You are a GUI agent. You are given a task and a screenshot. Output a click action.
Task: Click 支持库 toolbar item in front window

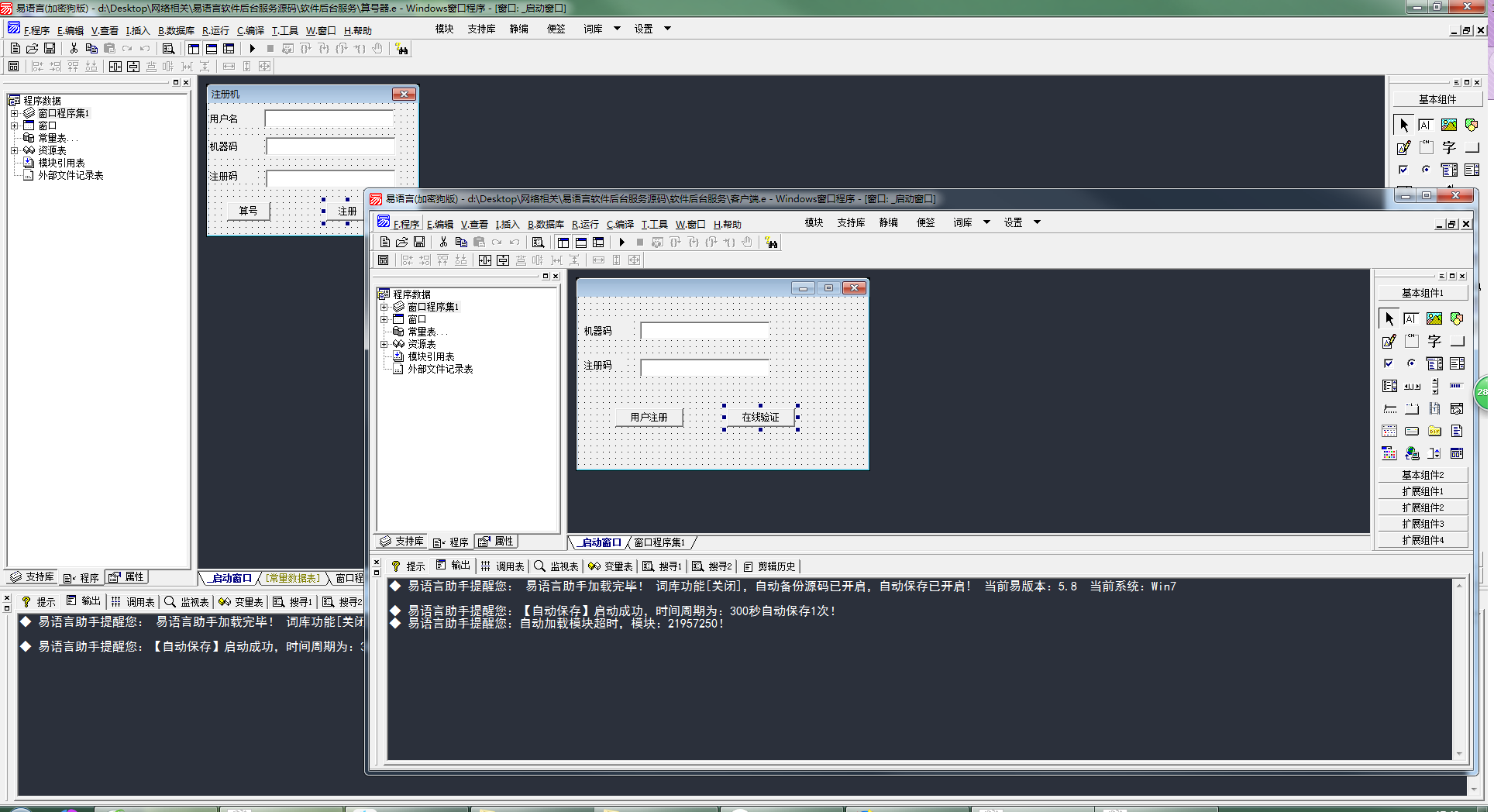tap(851, 222)
